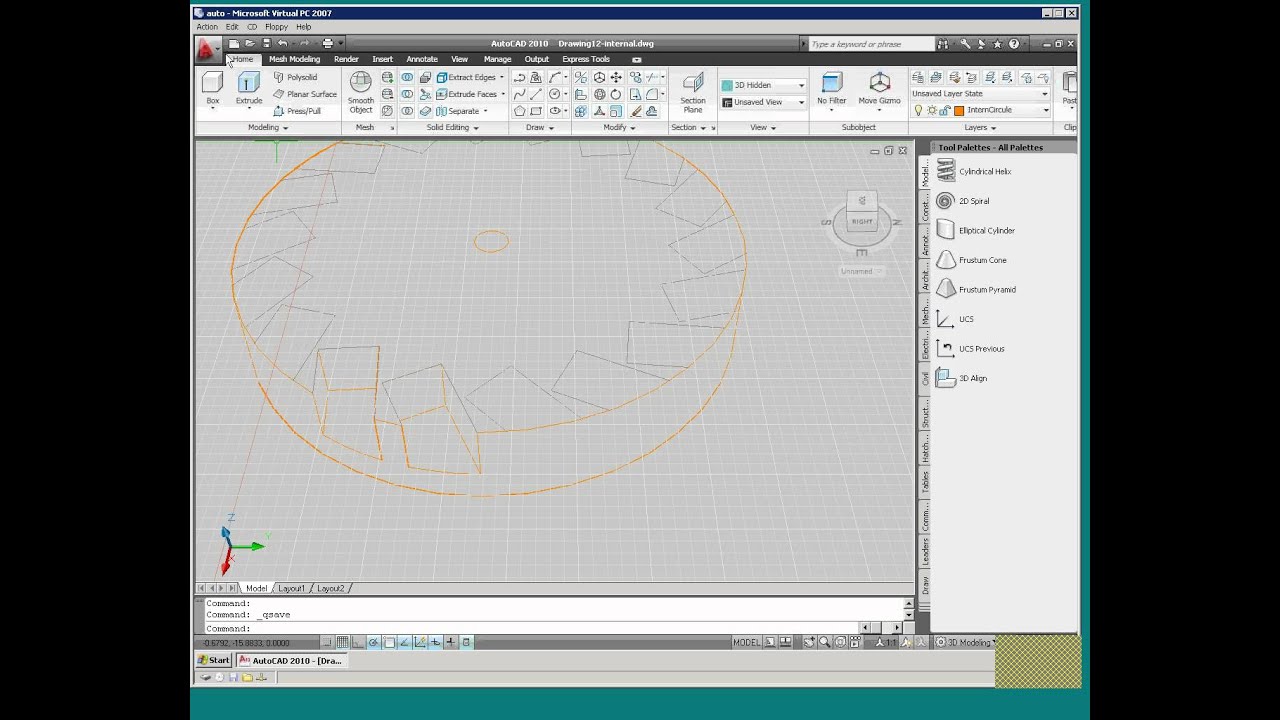Switch to the Layout2 tab
Image resolution: width=1280 pixels, height=720 pixels.
pyautogui.click(x=329, y=588)
